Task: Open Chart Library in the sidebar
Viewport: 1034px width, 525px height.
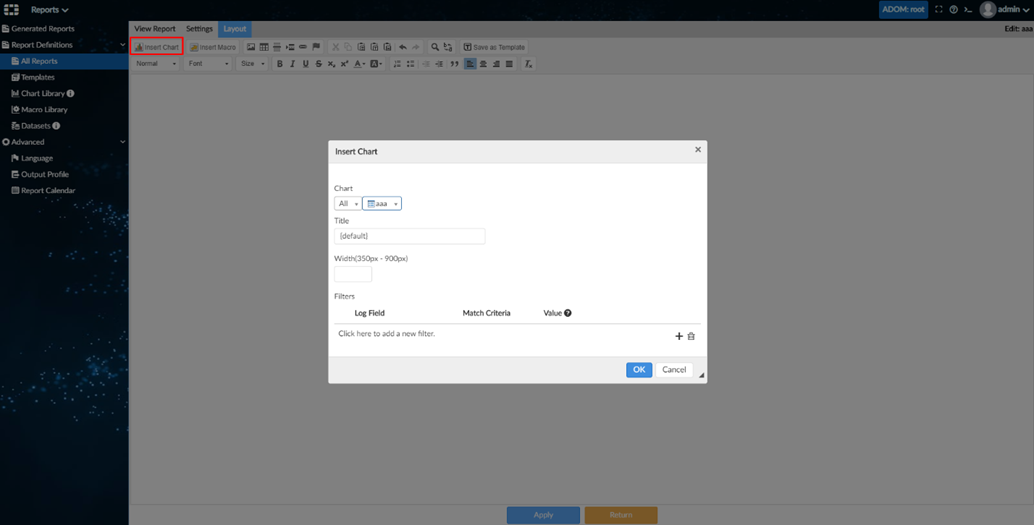Action: pos(43,94)
